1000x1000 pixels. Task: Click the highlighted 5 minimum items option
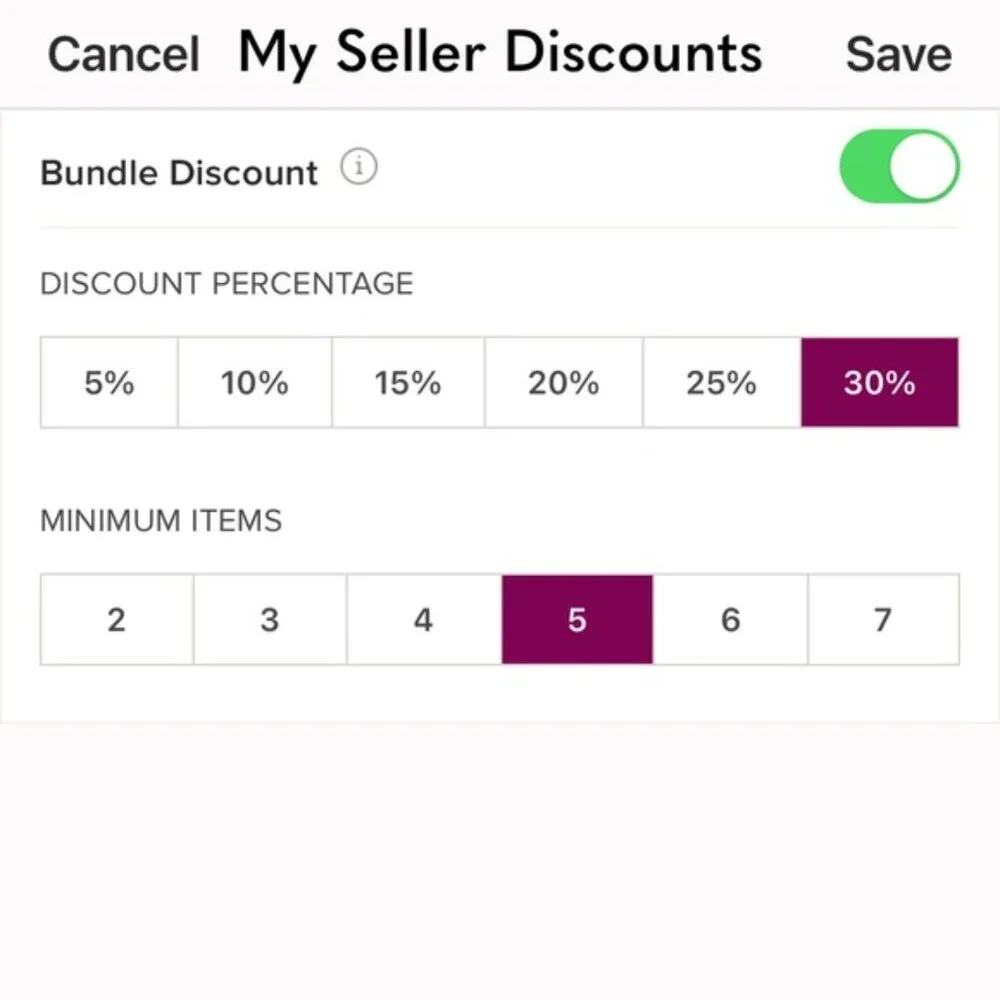coord(577,620)
